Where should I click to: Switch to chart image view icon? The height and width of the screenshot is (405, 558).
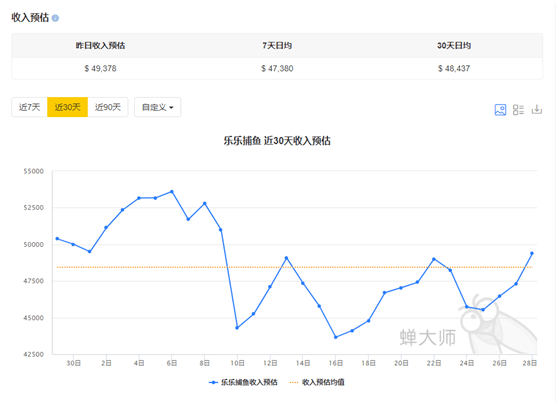point(500,110)
